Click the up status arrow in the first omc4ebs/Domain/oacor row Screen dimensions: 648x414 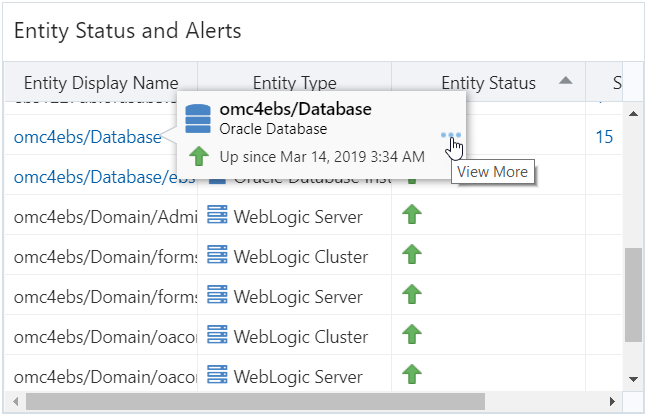point(412,335)
